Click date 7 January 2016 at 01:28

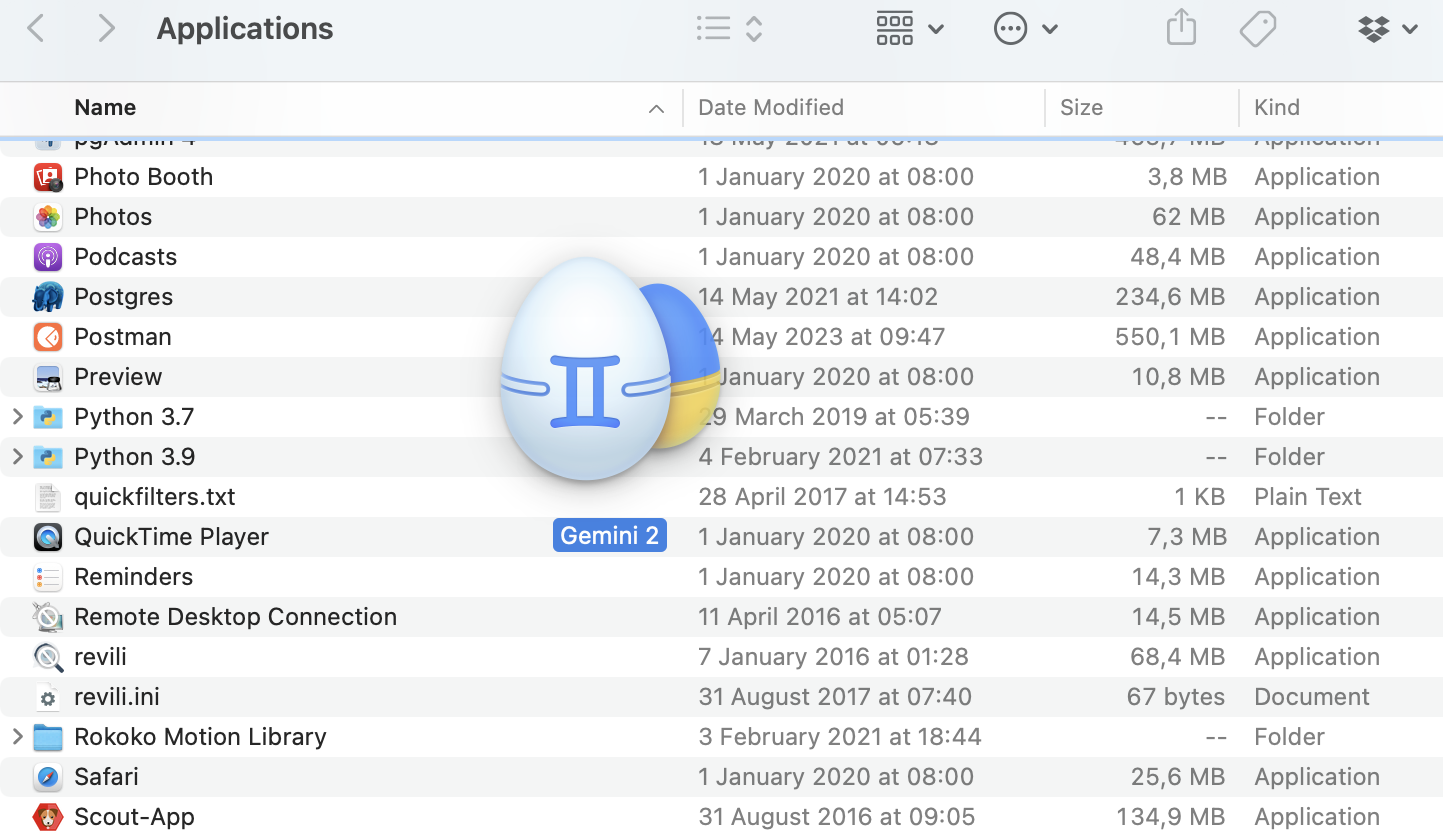833,657
